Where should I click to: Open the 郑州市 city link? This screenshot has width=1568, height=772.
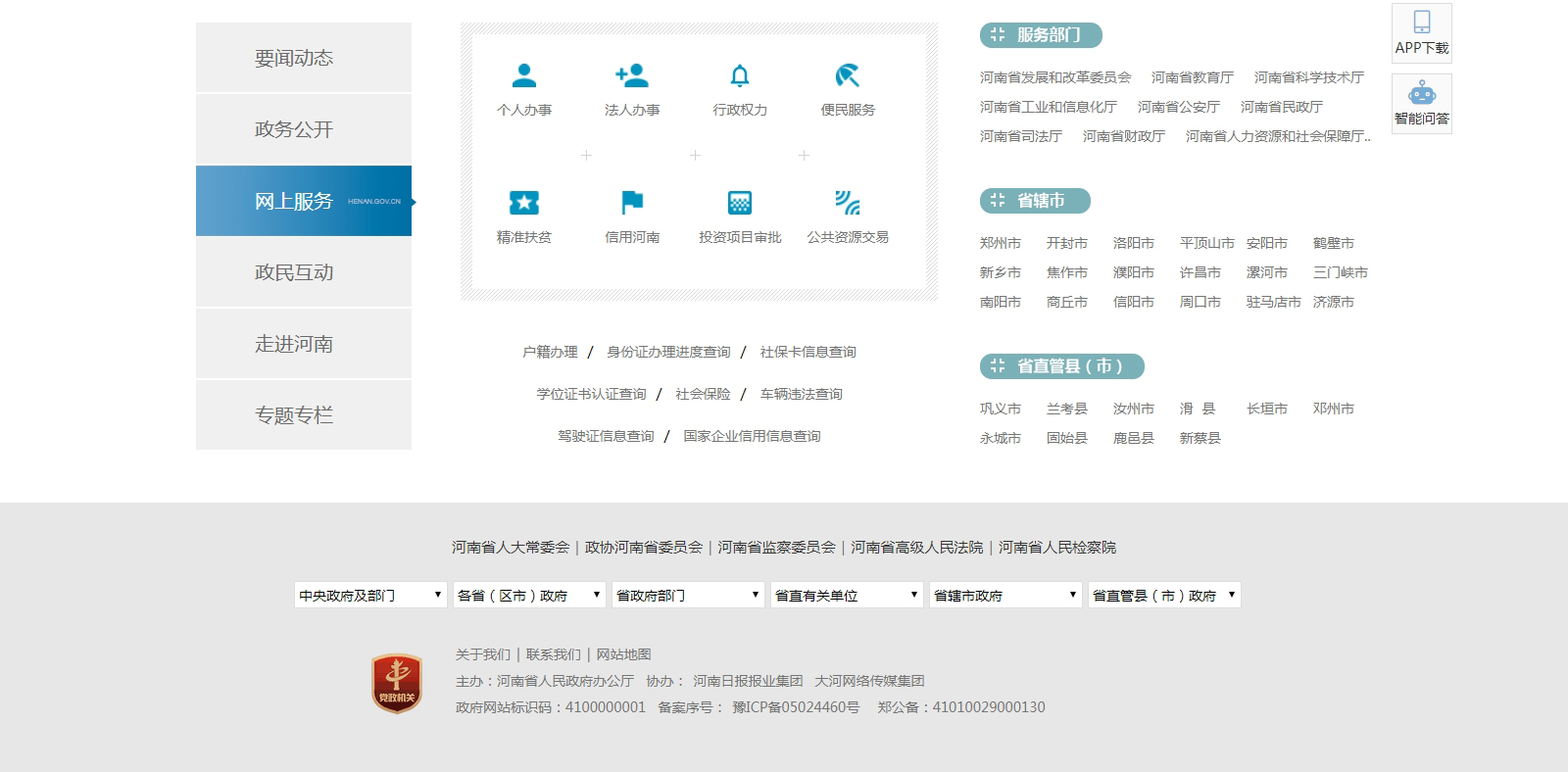click(x=1001, y=243)
